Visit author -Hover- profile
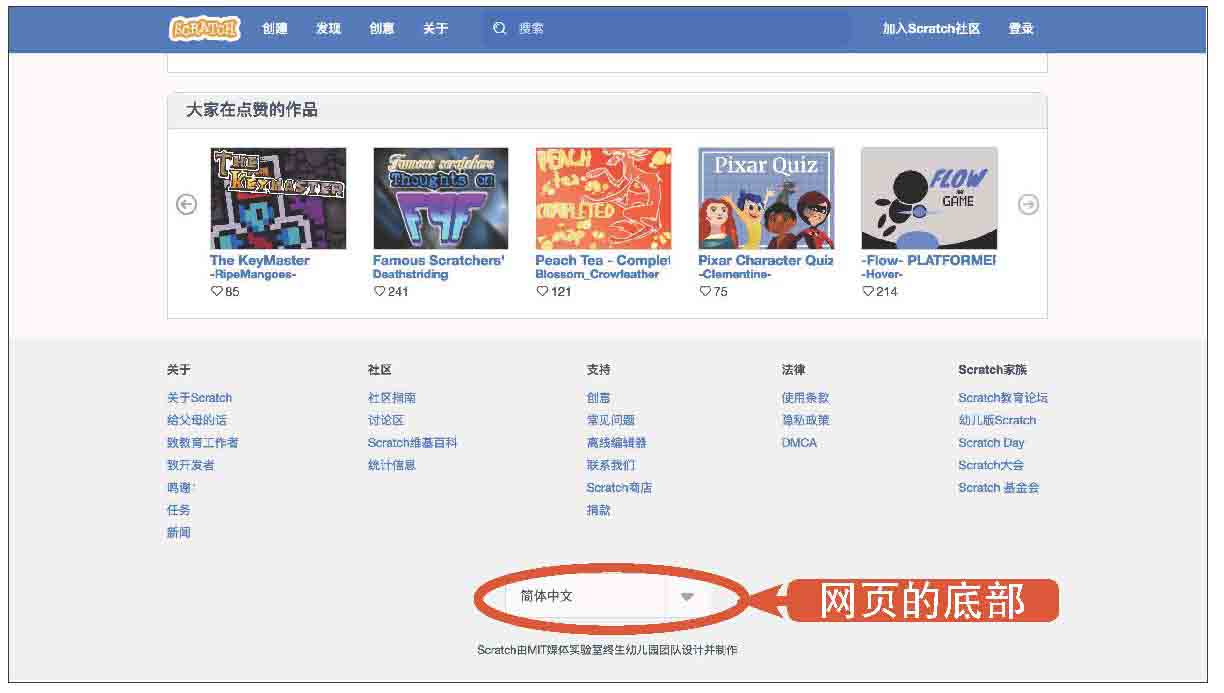This screenshot has height=693, width=1224. tap(882, 274)
